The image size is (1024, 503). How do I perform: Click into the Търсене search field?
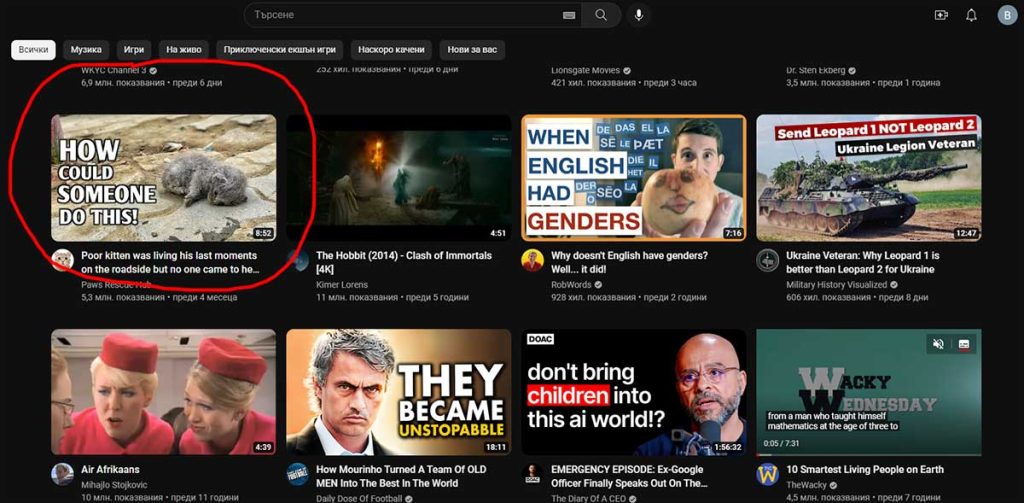400,15
